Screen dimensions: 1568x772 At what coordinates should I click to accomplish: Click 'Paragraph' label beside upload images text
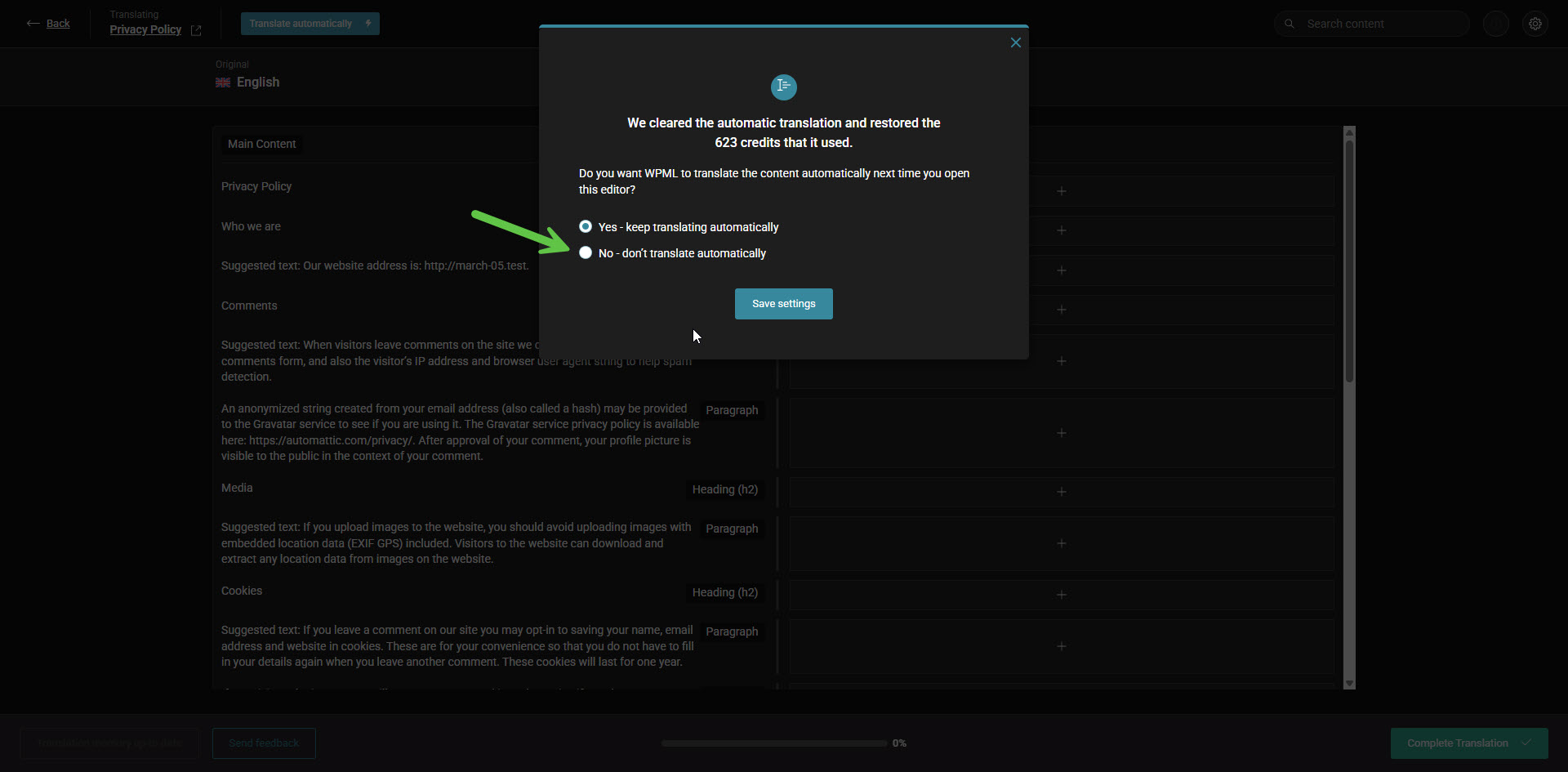[732, 529]
